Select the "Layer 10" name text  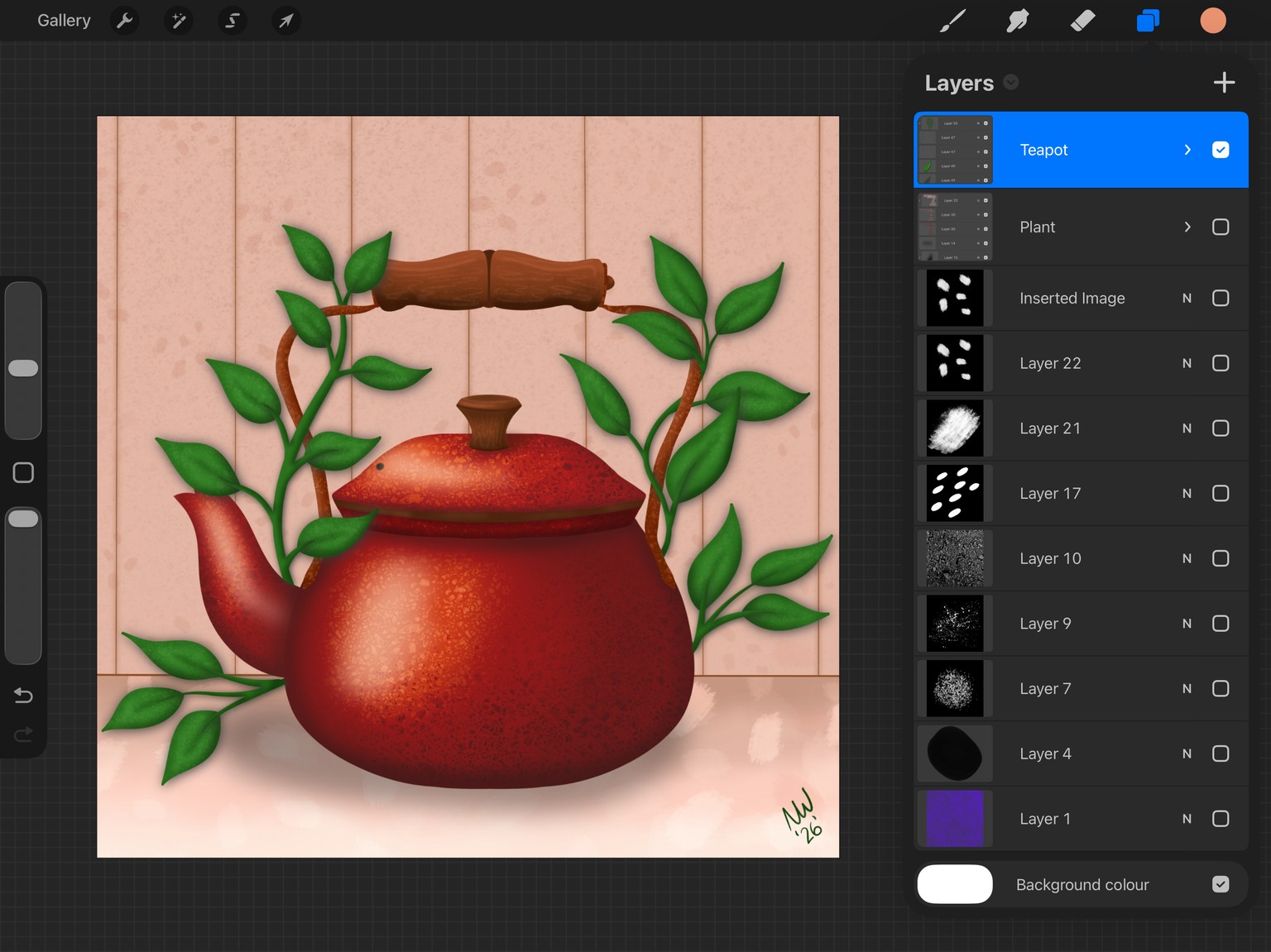1050,558
